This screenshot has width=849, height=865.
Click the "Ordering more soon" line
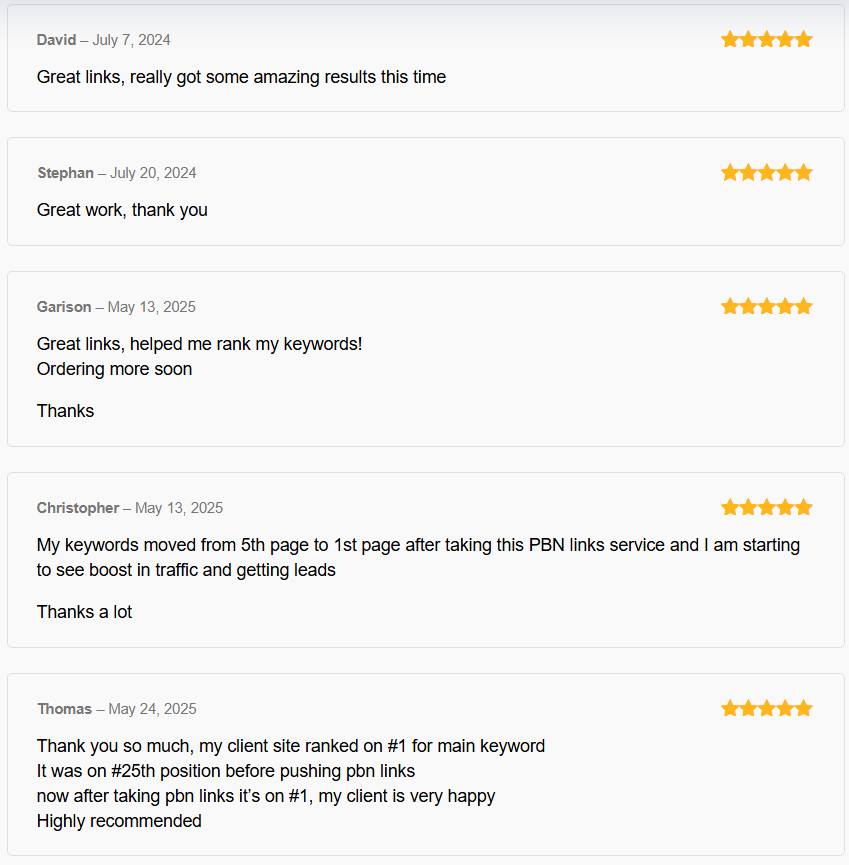click(x=114, y=369)
